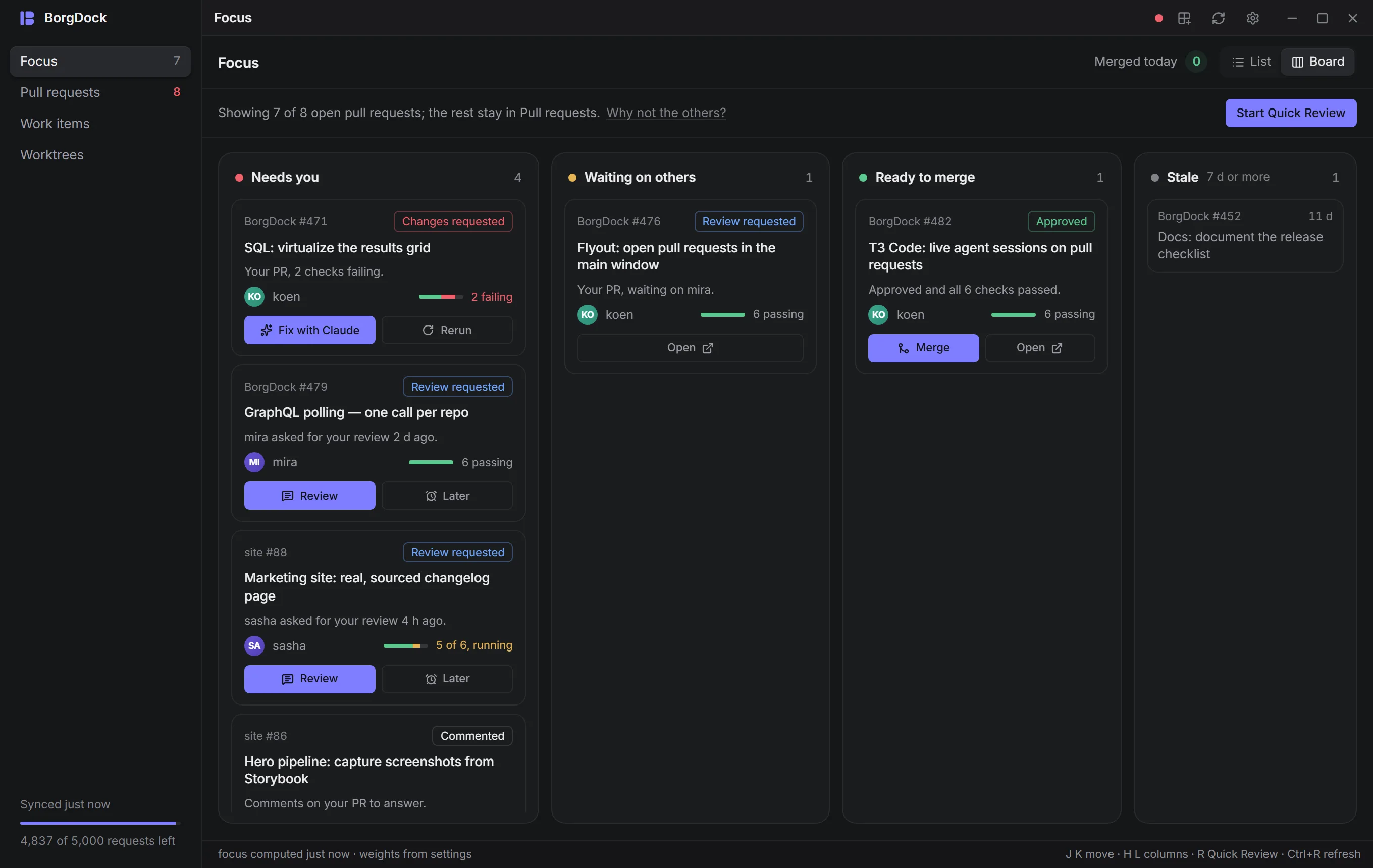Review the Marketing site PR #88
1373x868 pixels.
pyautogui.click(x=309, y=679)
